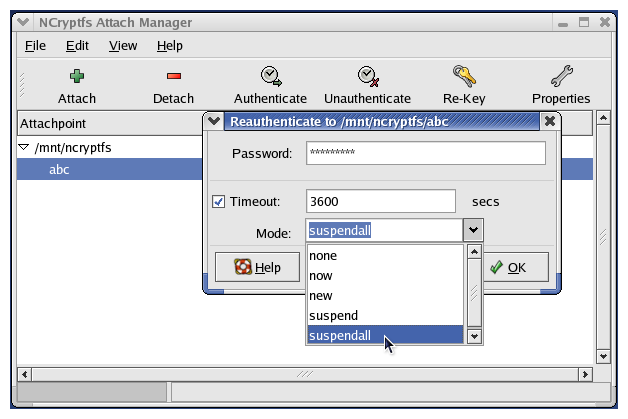Open the Reauthenticate dialog window menu arrow
This screenshot has width=628, height=419.
click(214, 121)
